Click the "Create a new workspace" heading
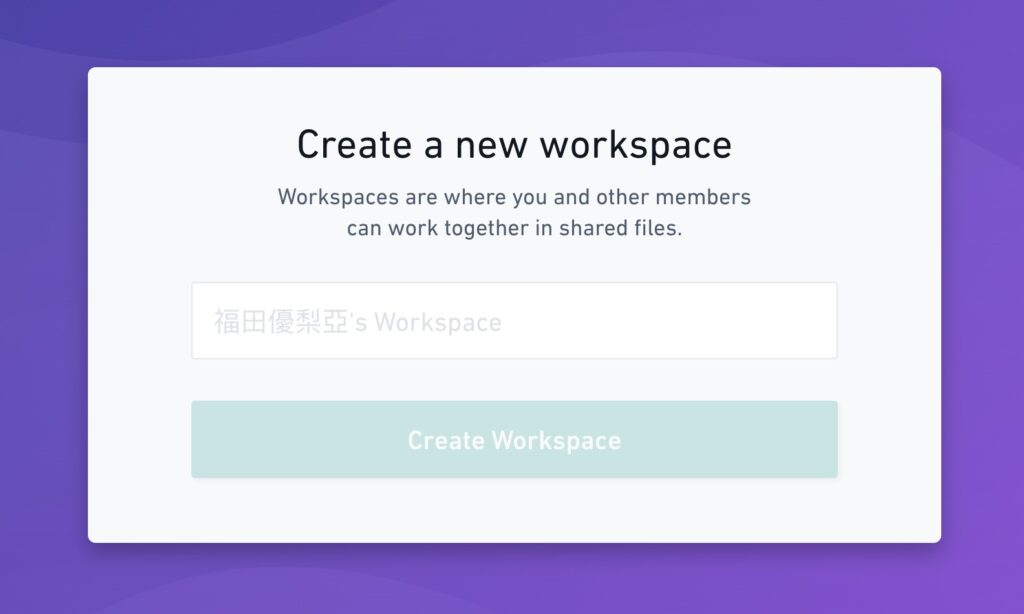 point(514,145)
